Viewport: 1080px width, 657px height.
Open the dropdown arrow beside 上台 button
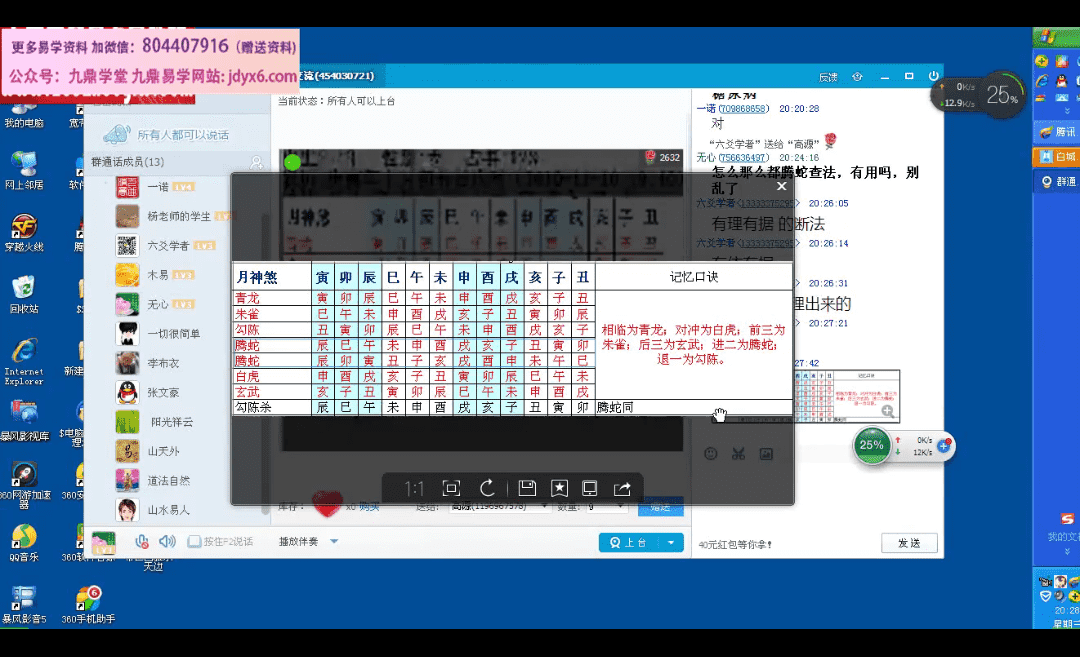(671, 542)
